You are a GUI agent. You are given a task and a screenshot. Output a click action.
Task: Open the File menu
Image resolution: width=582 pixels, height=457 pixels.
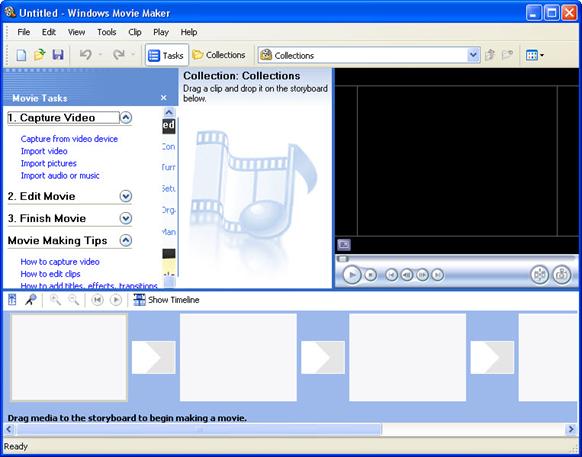tap(24, 32)
